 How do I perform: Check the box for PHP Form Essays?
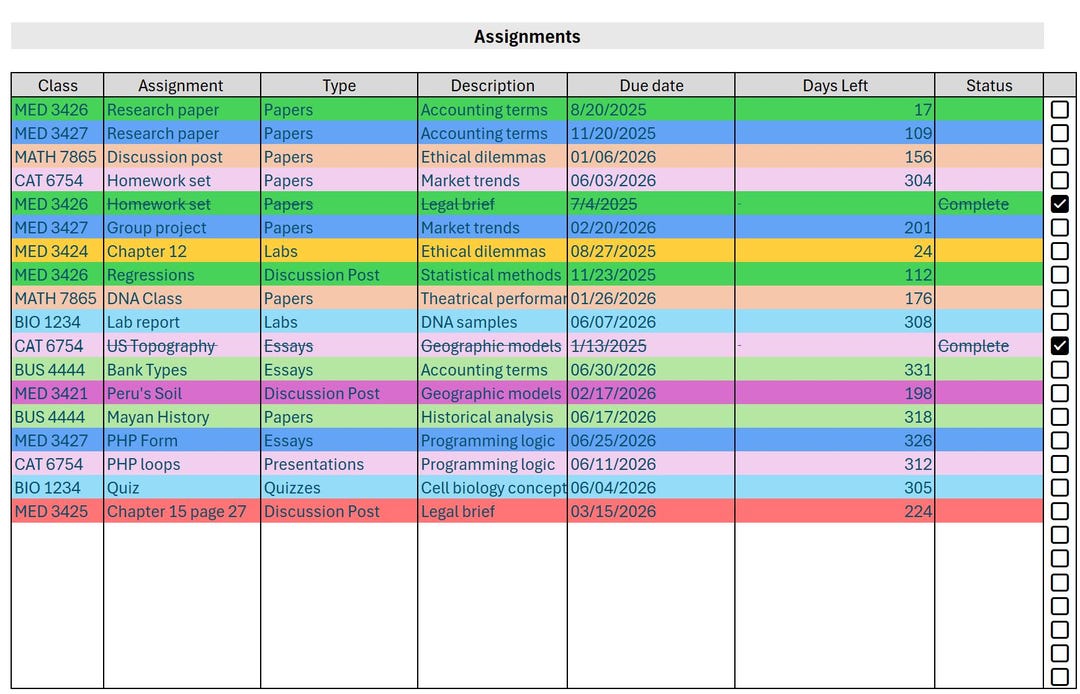pyautogui.click(x=1060, y=440)
